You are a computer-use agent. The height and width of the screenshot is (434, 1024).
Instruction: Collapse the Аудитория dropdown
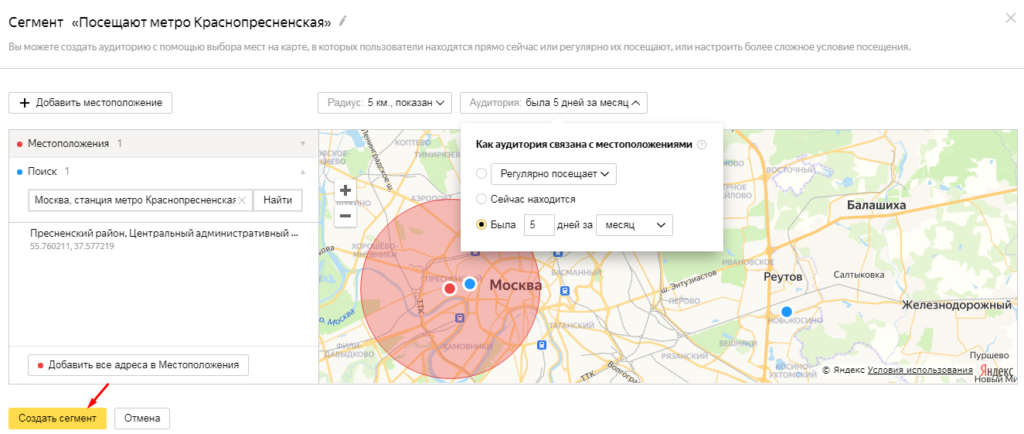(554, 102)
